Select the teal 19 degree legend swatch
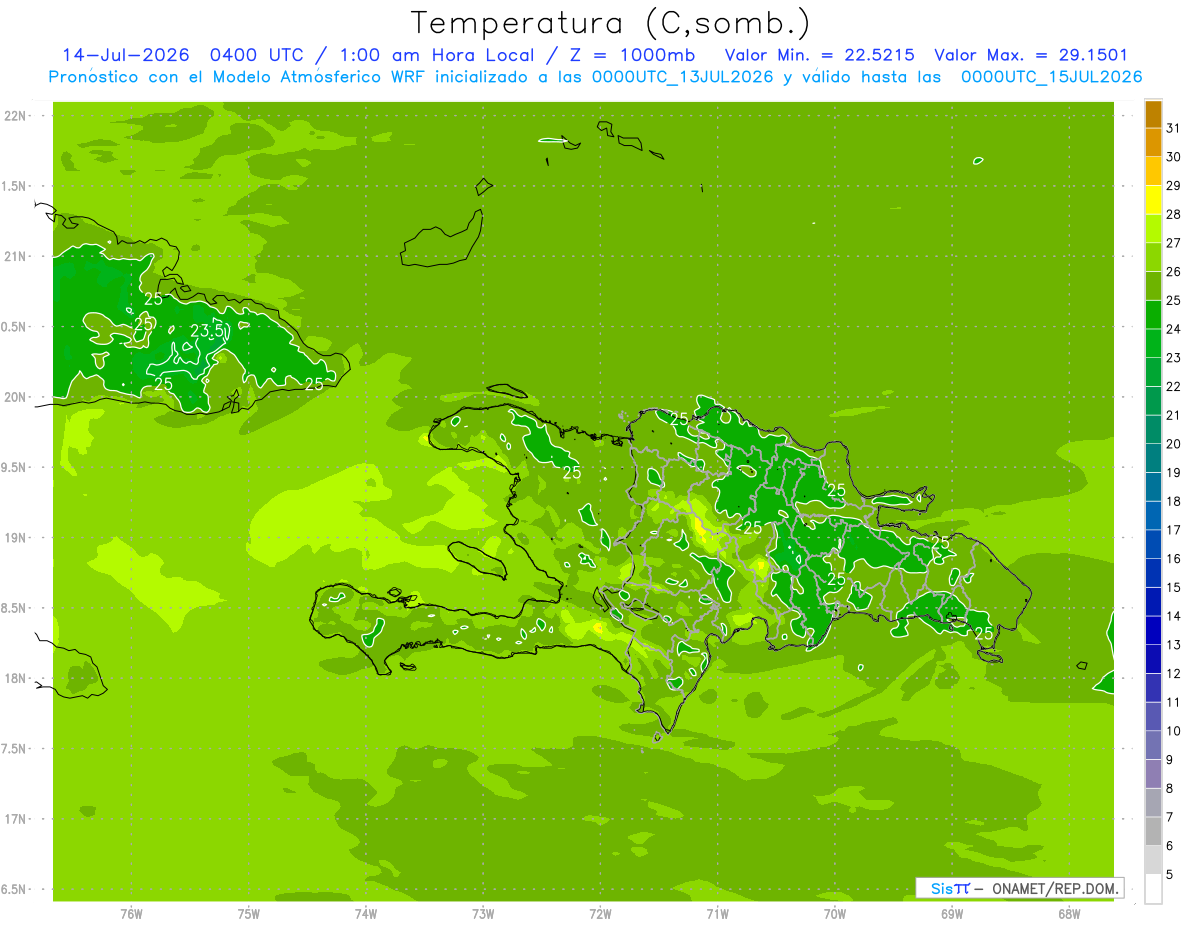This screenshot has width=1200, height=927. click(1153, 458)
